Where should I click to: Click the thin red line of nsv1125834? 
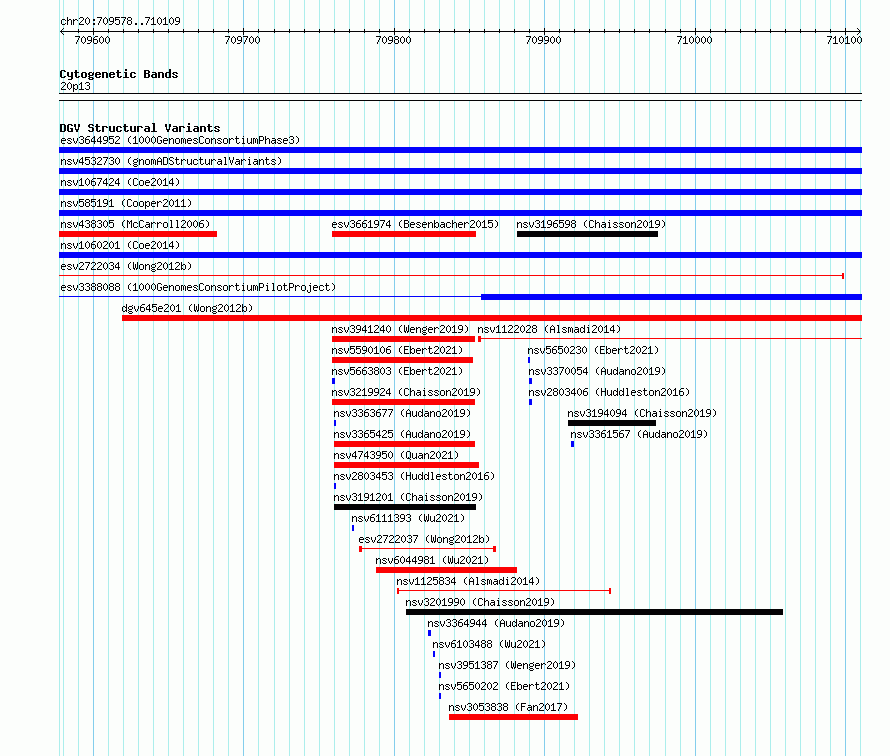[503, 591]
